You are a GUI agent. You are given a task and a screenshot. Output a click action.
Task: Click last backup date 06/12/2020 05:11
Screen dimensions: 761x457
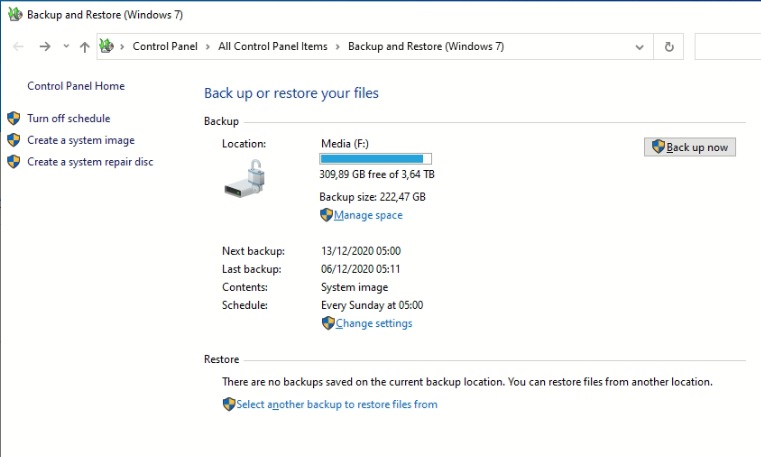click(361, 269)
